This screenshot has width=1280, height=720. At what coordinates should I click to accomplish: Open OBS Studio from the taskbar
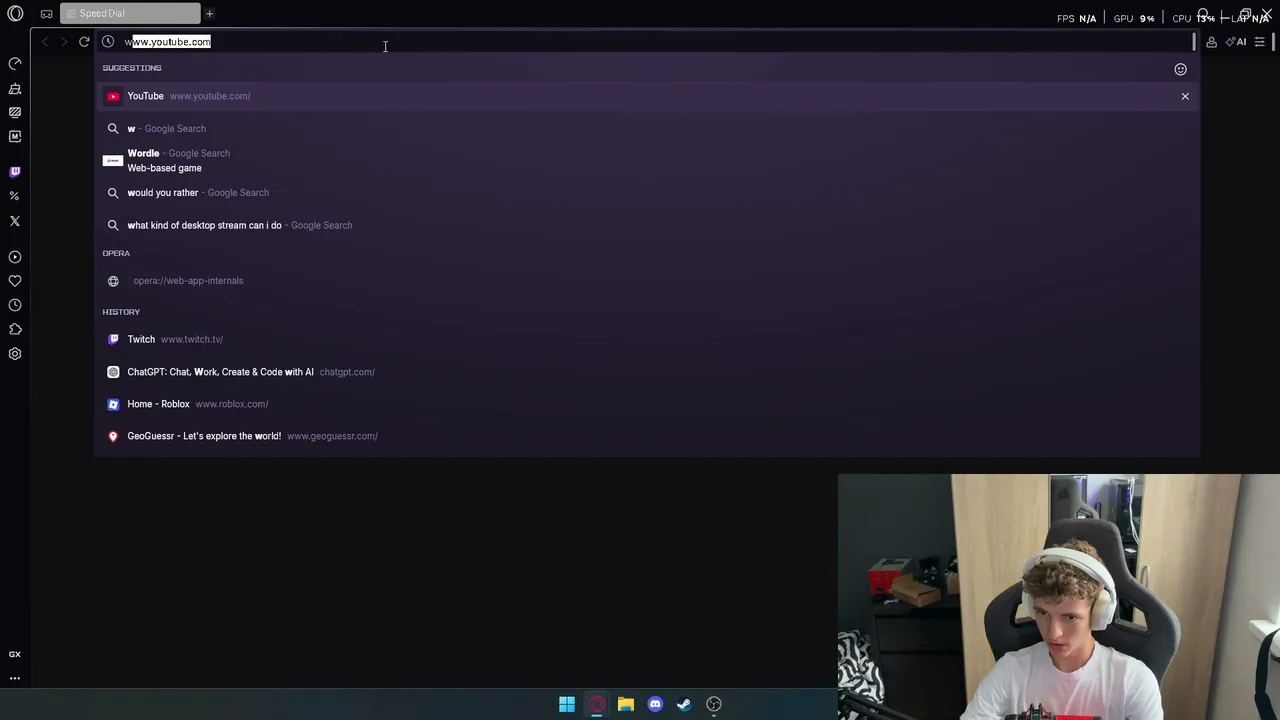click(714, 704)
